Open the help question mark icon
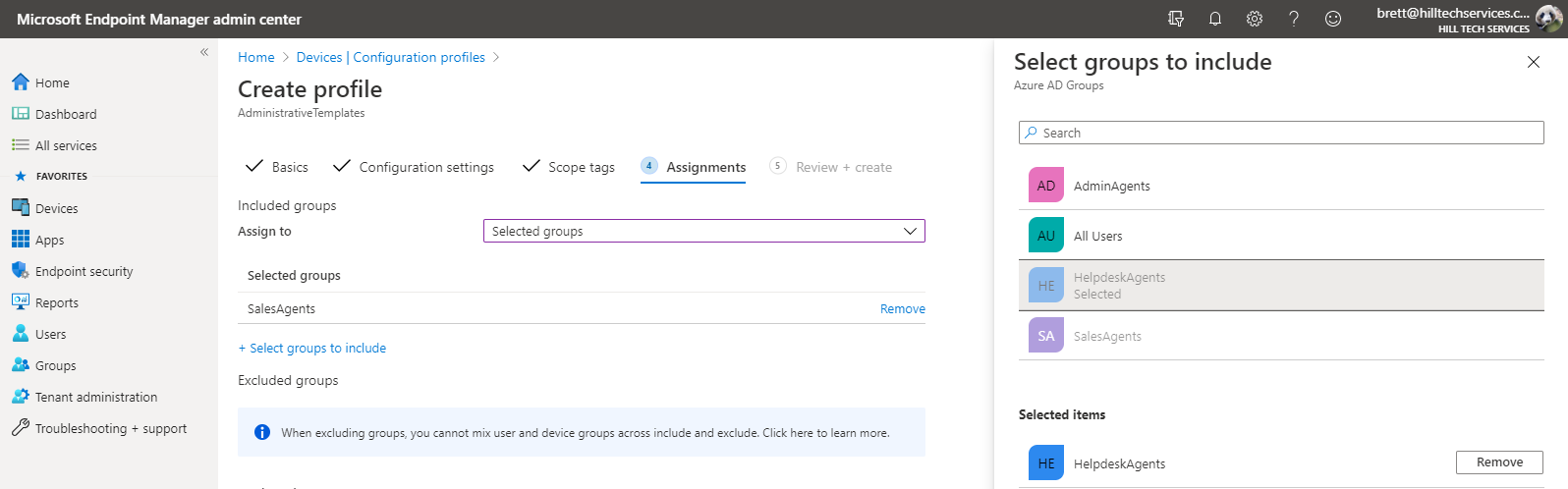Image resolution: width=1568 pixels, height=489 pixels. coord(1294,19)
